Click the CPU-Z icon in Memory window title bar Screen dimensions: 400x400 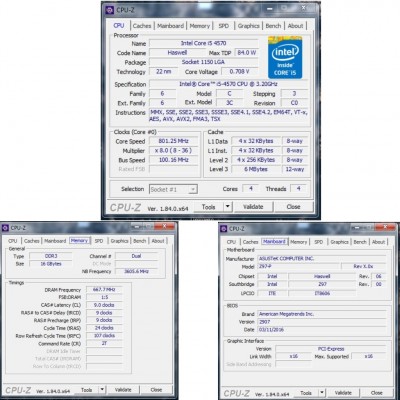tap(5, 228)
